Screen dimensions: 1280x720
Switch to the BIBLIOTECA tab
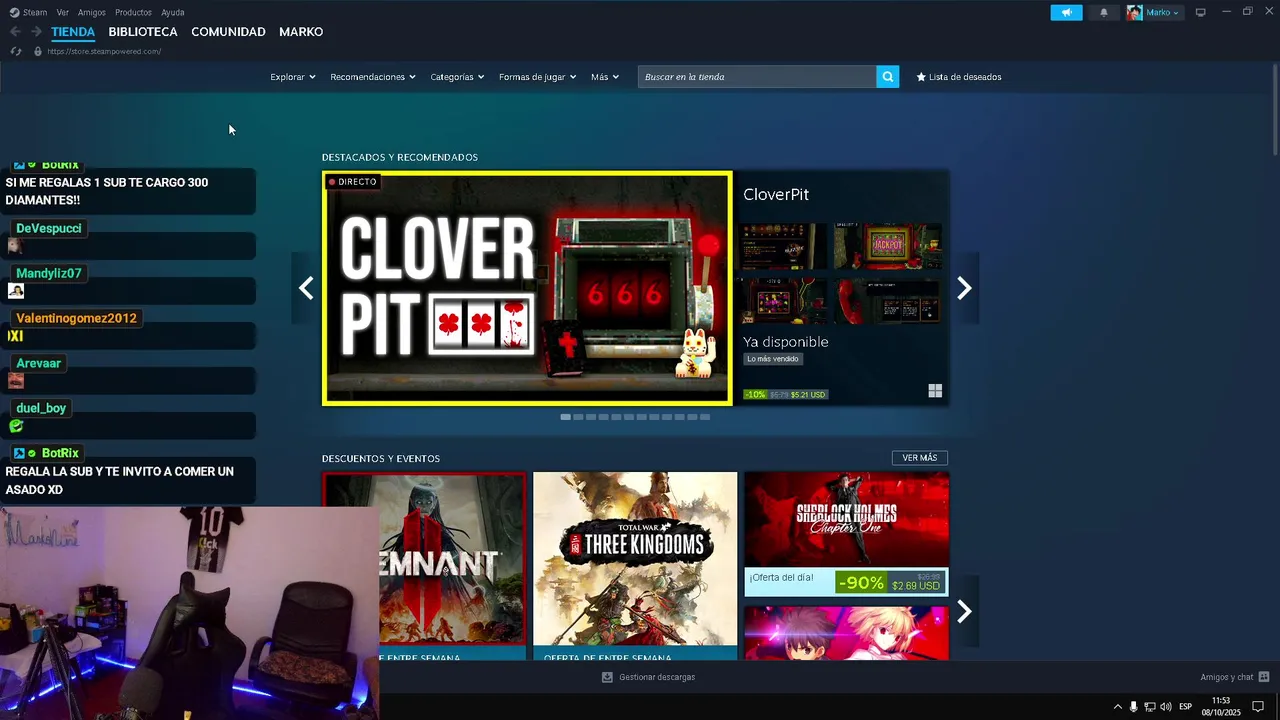[x=143, y=32]
